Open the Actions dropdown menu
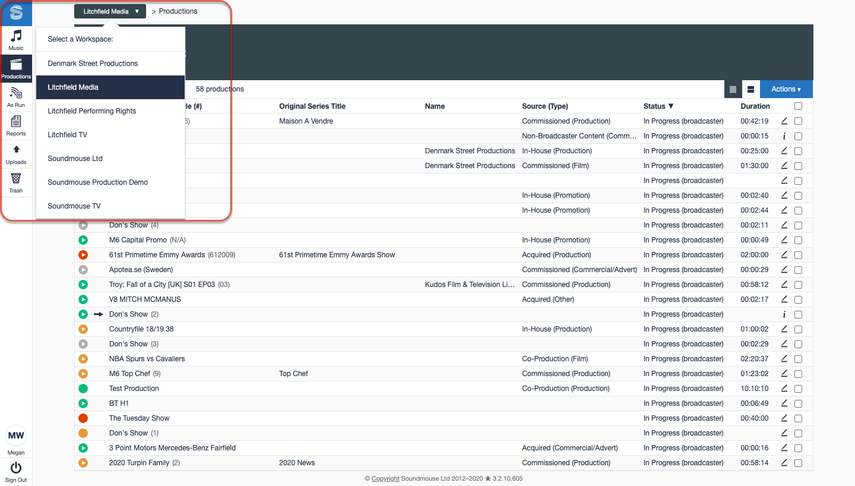The height and width of the screenshot is (486, 855). tap(786, 89)
